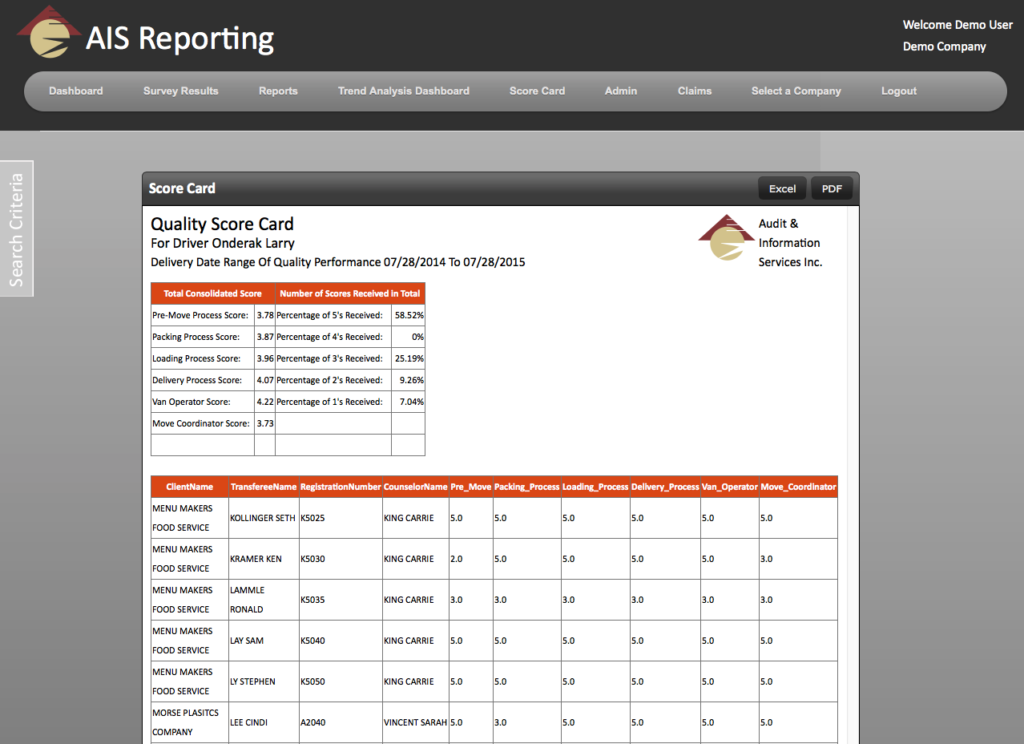Click Number of Scores Received in Total header
This screenshot has height=744, width=1024.
tap(350, 293)
